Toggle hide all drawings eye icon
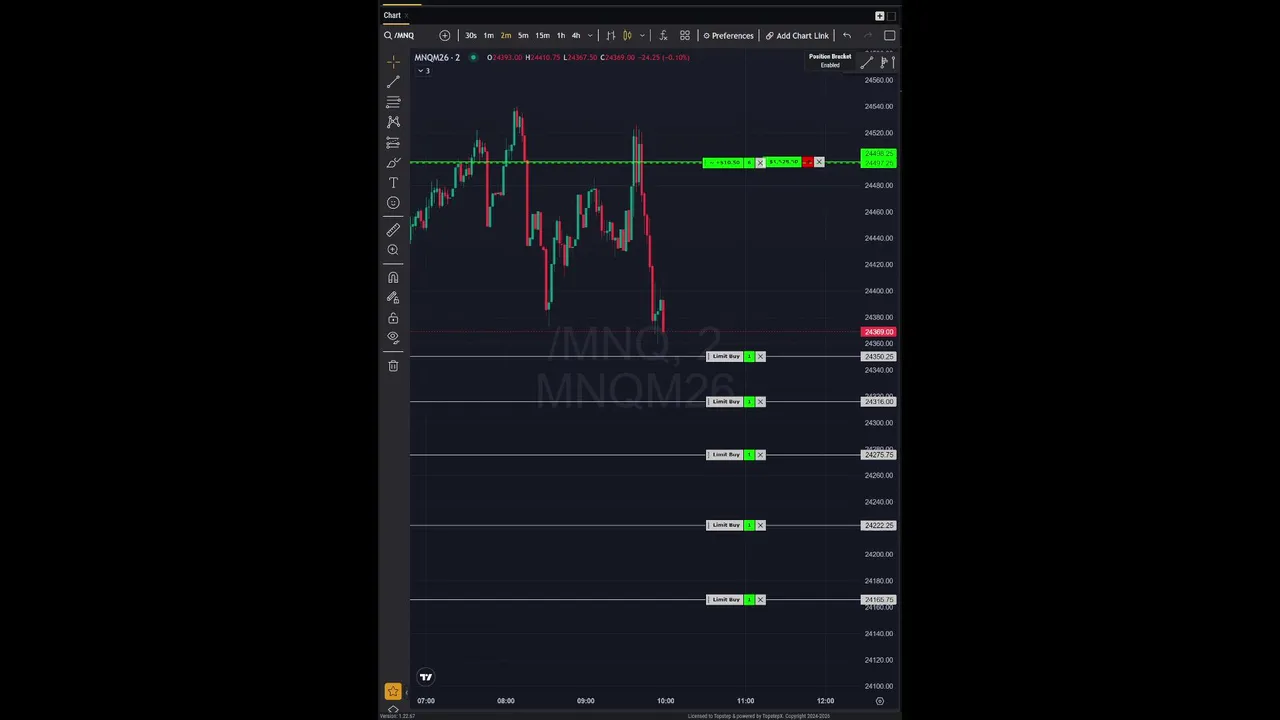1280x720 pixels. (393, 338)
